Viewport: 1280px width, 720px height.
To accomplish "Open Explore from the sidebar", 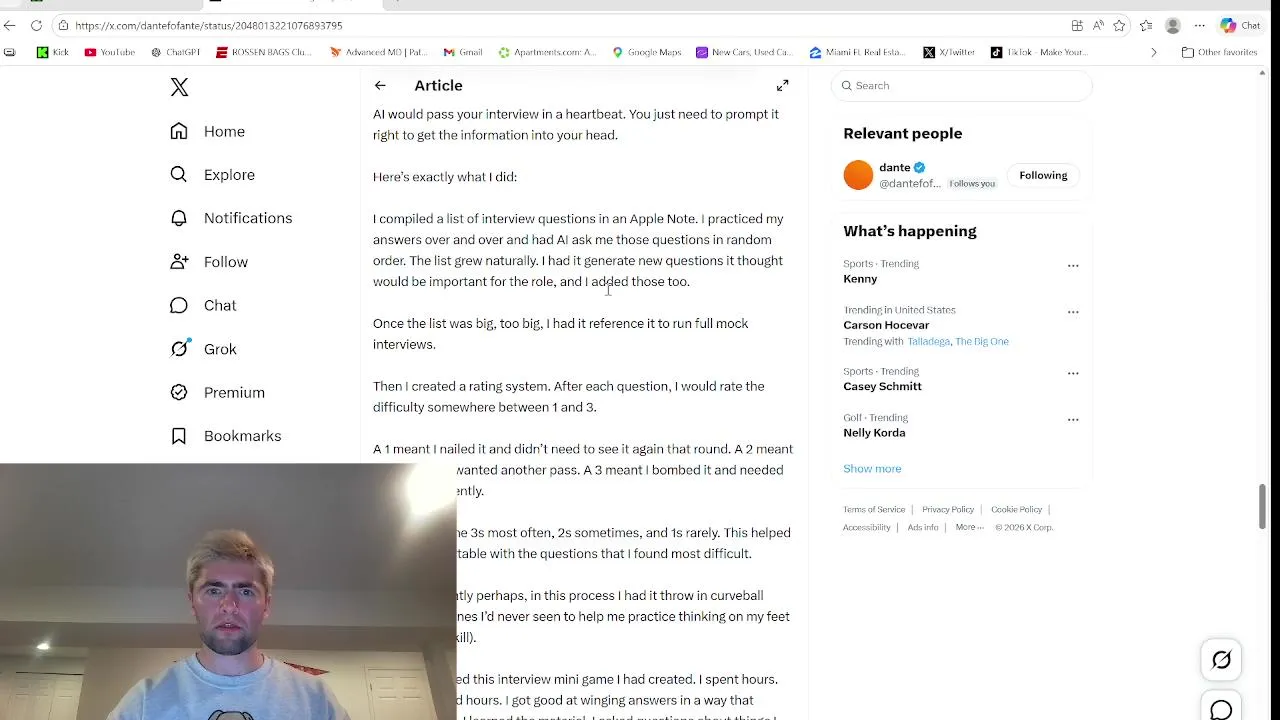I will (x=212, y=175).
